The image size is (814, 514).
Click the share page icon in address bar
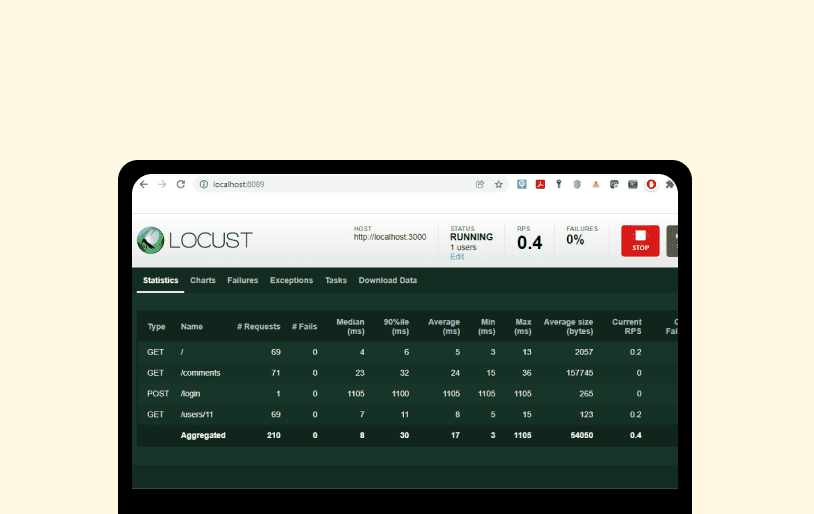[480, 184]
